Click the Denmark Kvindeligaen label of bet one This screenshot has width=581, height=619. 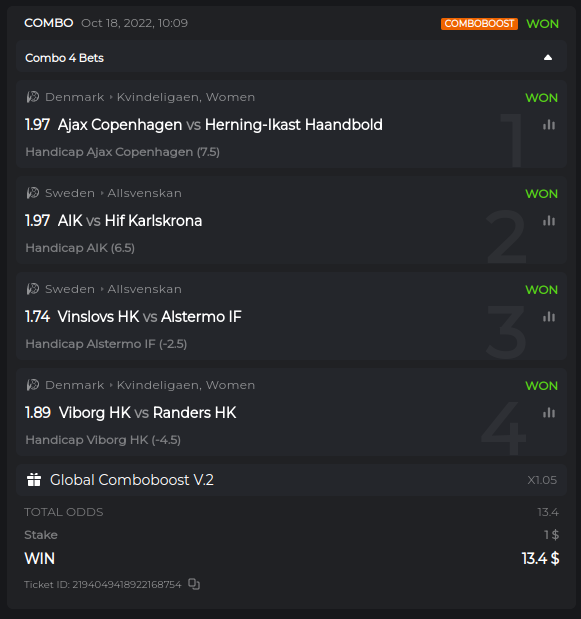coord(150,97)
